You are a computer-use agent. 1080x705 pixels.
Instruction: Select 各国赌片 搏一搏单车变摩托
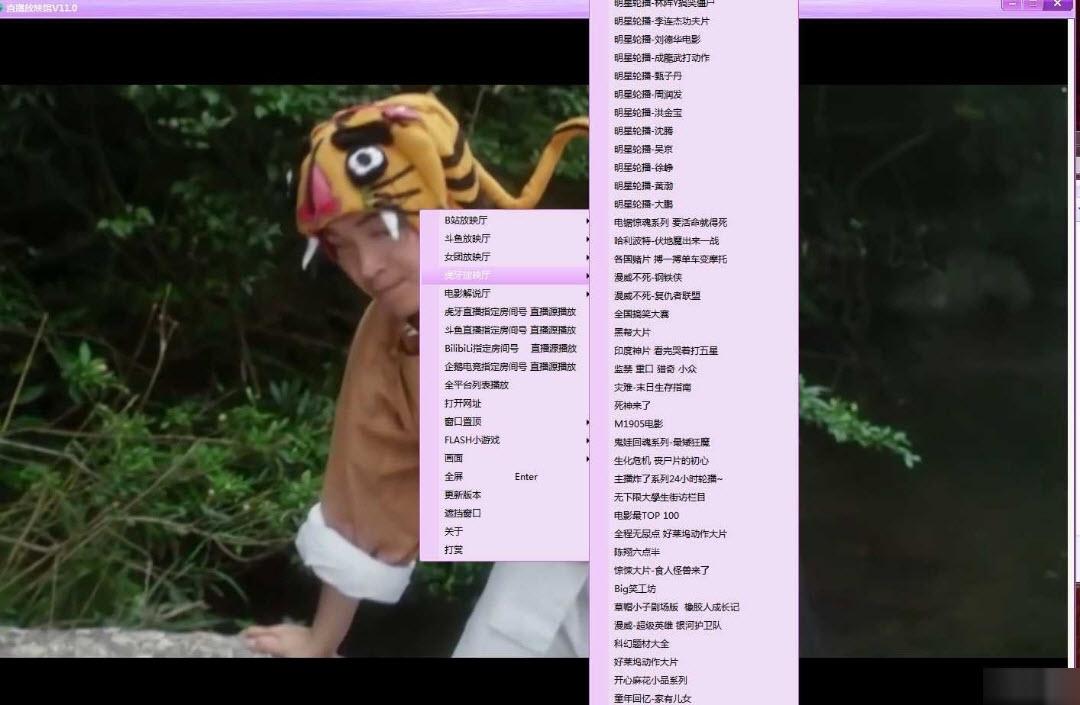click(x=694, y=260)
